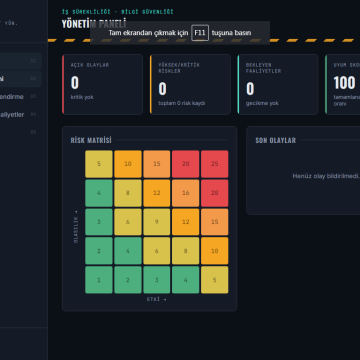
Task: Click the Risk Matrisi panel heading
Action: pos(91,140)
